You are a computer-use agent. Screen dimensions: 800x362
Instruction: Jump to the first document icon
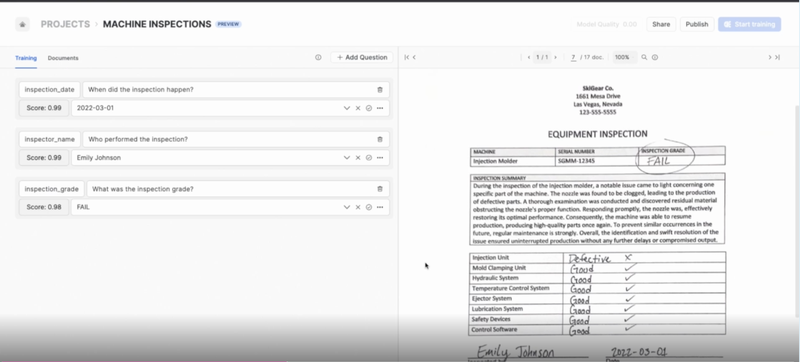tap(406, 58)
